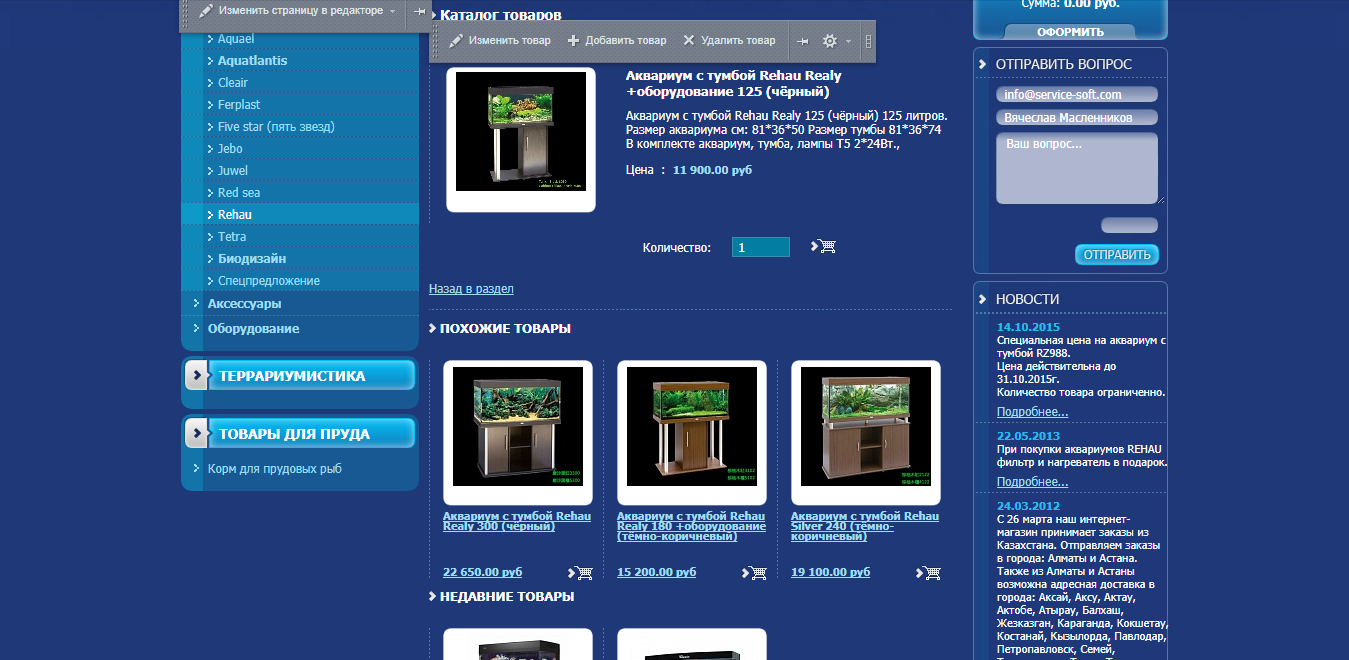Click the news date 24.03.2012
This screenshot has width=1349, height=660.
tap(1028, 506)
